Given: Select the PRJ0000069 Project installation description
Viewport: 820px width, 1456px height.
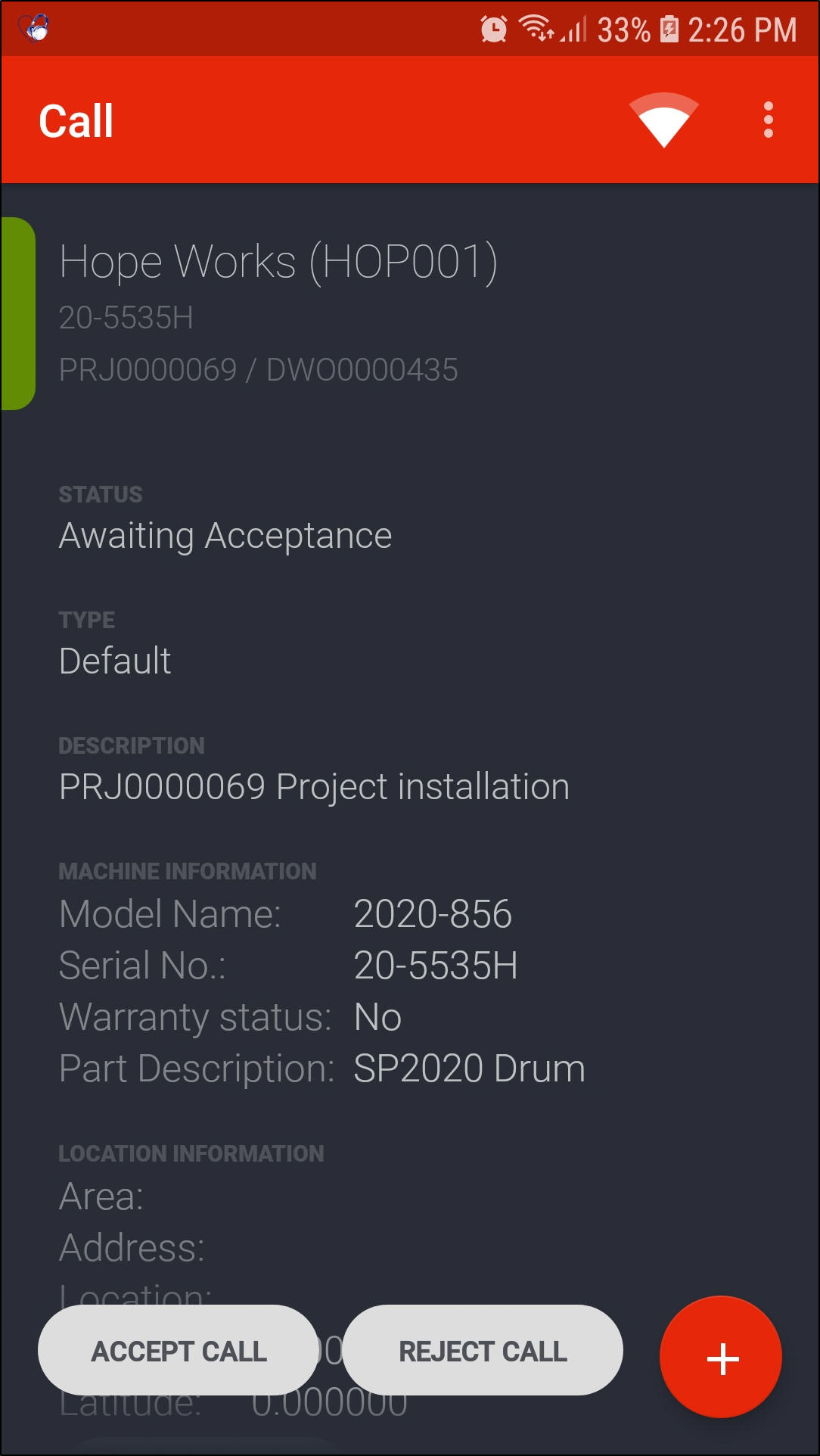Looking at the screenshot, I should coord(314,787).
